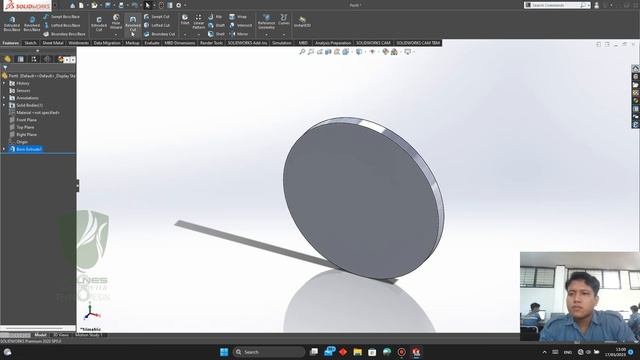Open File Explorer from the taskbar
This screenshot has height=360, width=640.
(x=358, y=352)
